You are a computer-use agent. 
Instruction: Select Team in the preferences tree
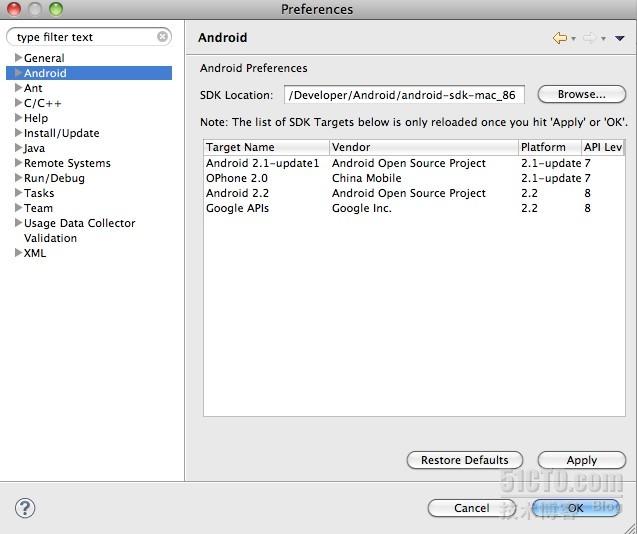(x=38, y=208)
